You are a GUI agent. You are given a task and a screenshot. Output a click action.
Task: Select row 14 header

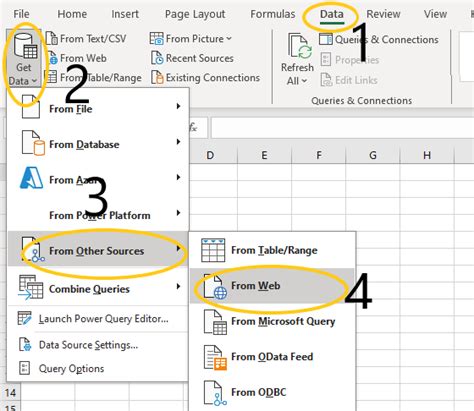tap(10, 393)
